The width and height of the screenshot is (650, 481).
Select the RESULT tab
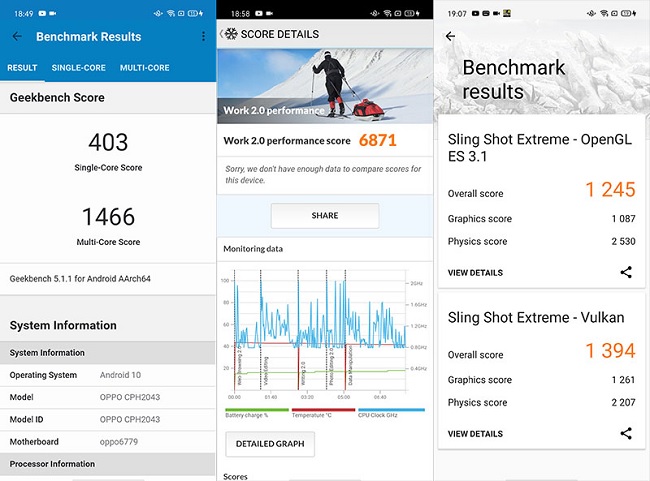tap(22, 68)
